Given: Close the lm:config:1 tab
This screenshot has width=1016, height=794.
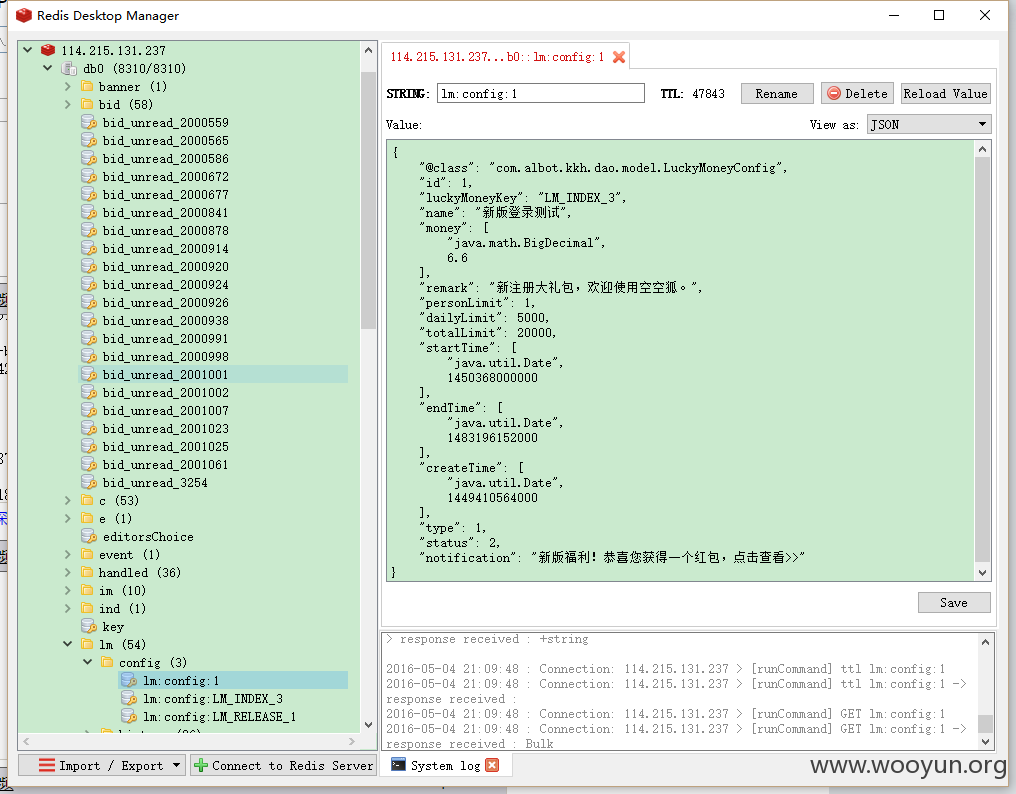Looking at the screenshot, I should [x=619, y=57].
